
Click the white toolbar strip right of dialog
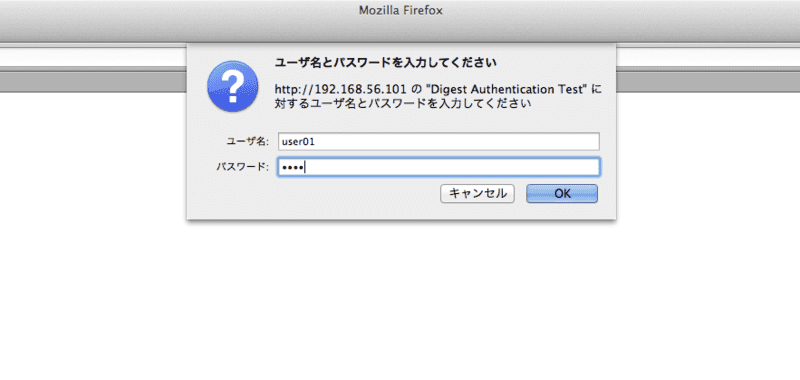(x=708, y=57)
